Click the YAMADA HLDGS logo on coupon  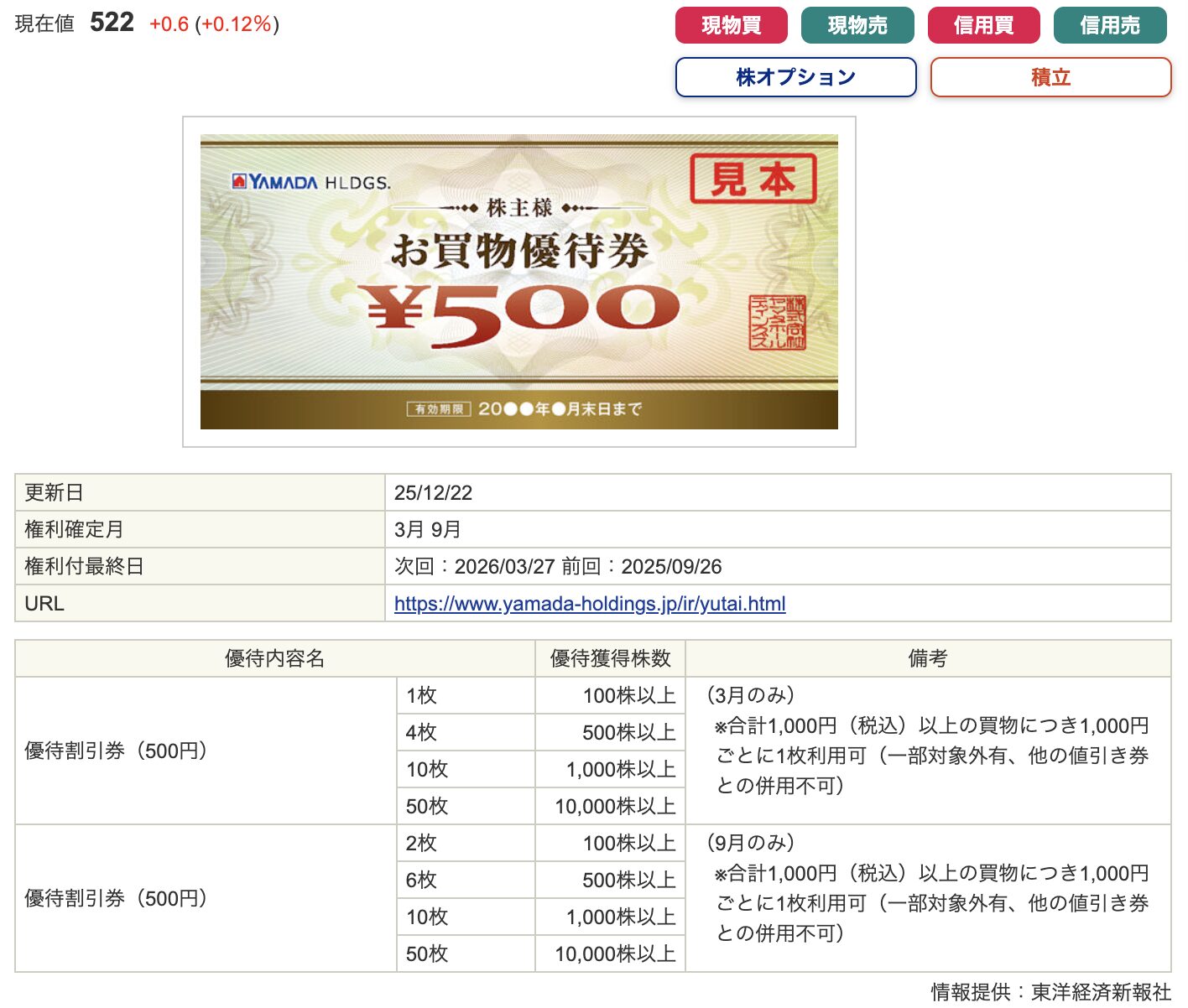[x=310, y=182]
